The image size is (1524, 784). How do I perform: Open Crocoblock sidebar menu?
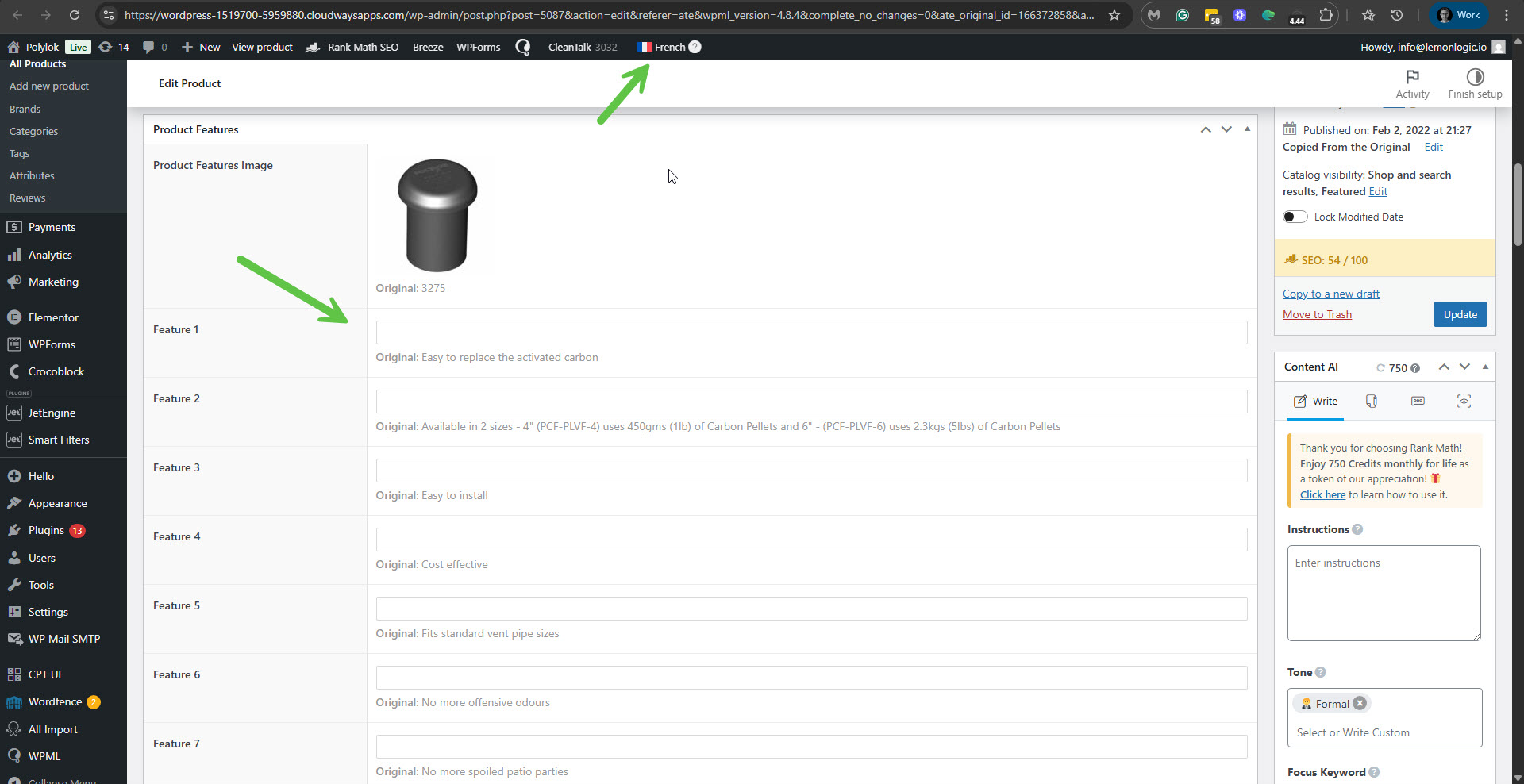pyautogui.click(x=56, y=371)
